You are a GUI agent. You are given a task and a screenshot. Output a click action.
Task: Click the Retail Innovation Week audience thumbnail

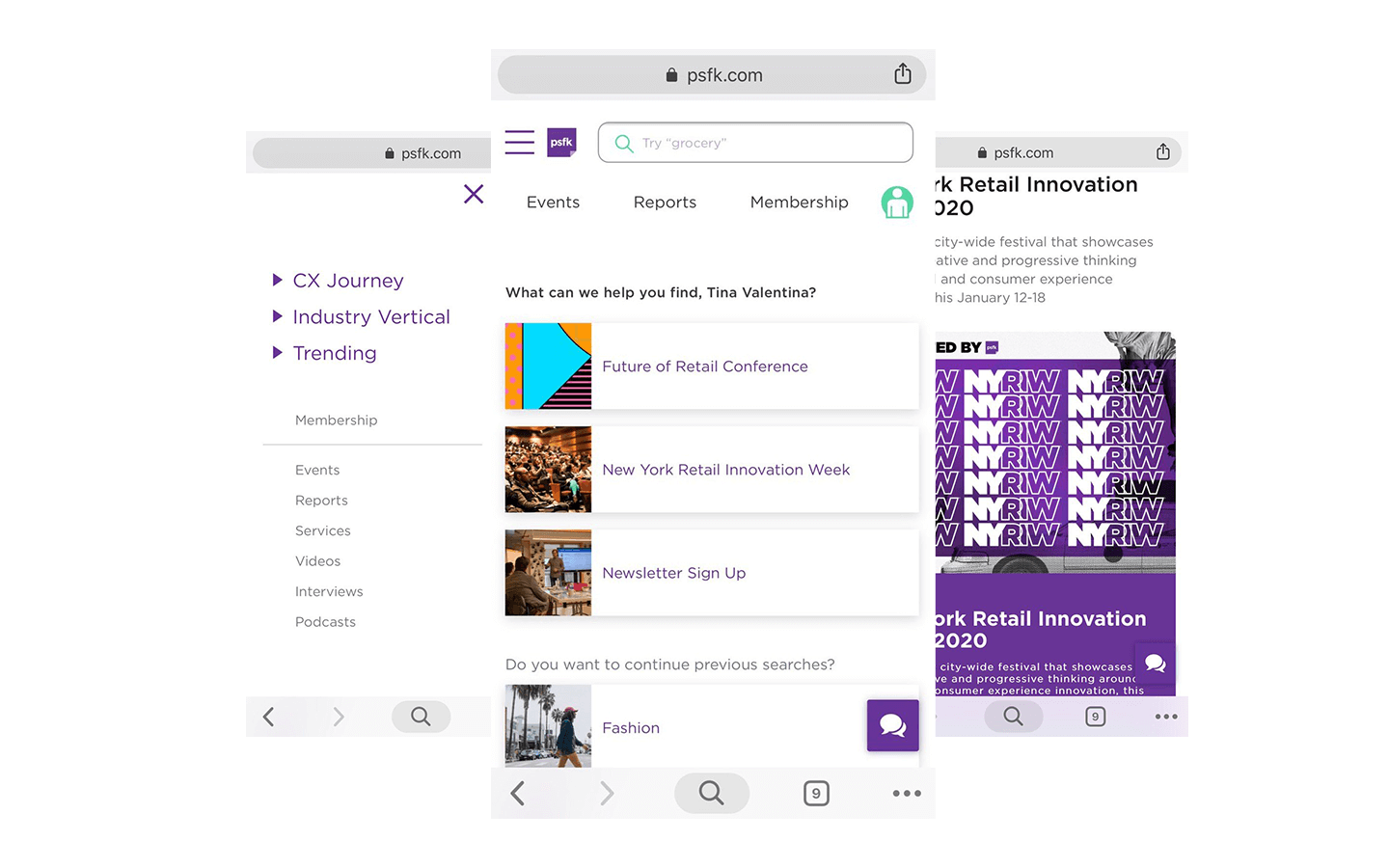(x=548, y=470)
